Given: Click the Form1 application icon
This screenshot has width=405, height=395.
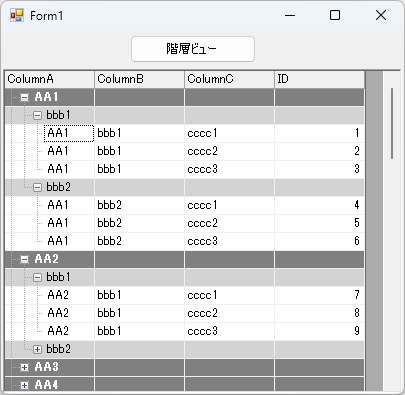Looking at the screenshot, I should click(x=17, y=15).
